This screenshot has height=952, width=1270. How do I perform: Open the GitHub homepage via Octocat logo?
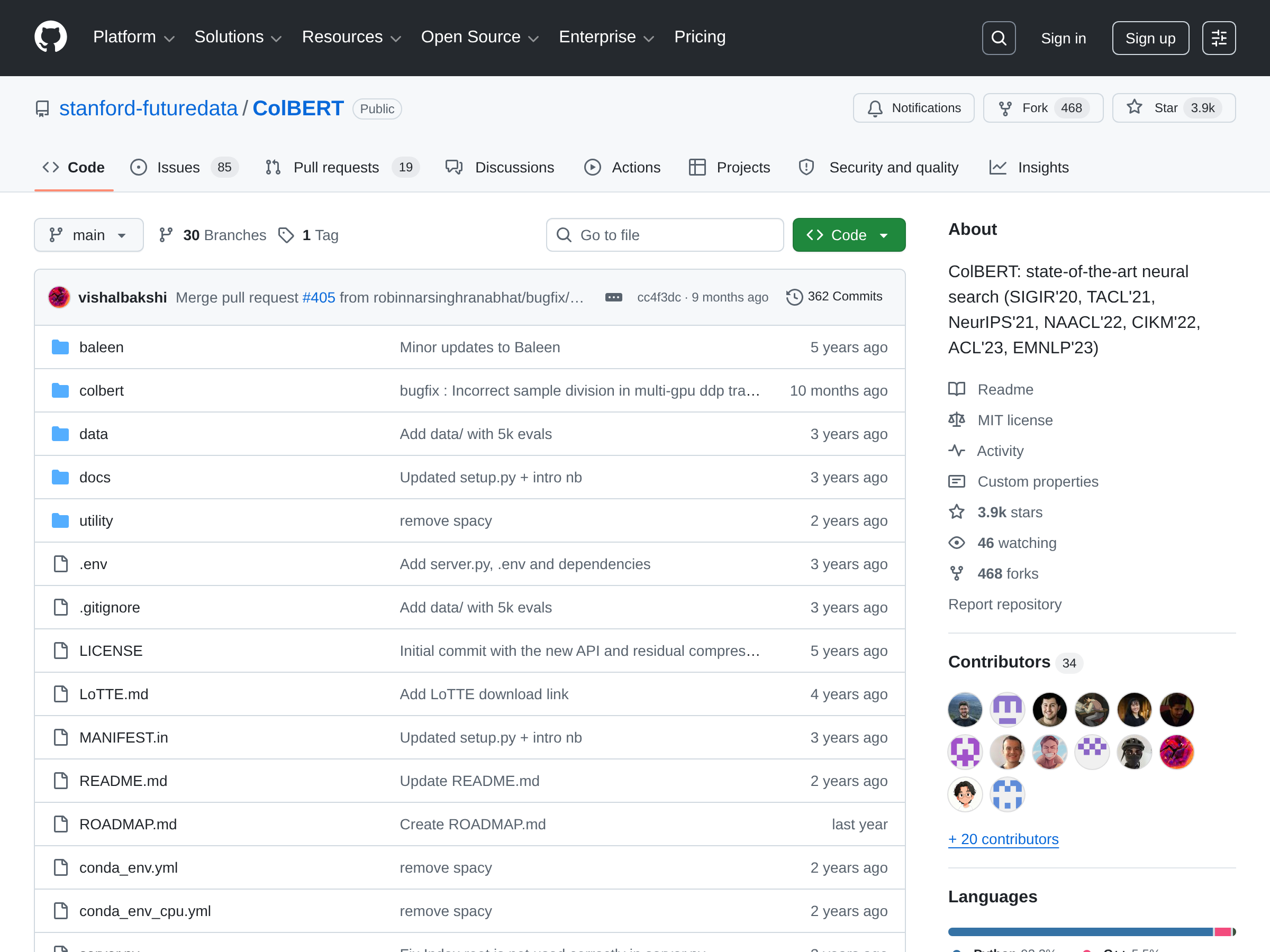(50, 38)
